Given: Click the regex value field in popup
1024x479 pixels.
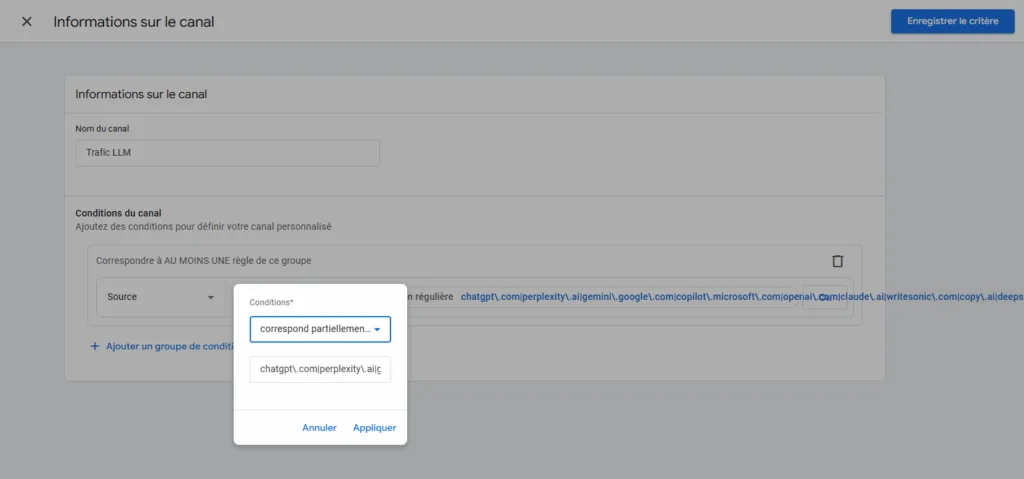Looking at the screenshot, I should tap(320, 369).
